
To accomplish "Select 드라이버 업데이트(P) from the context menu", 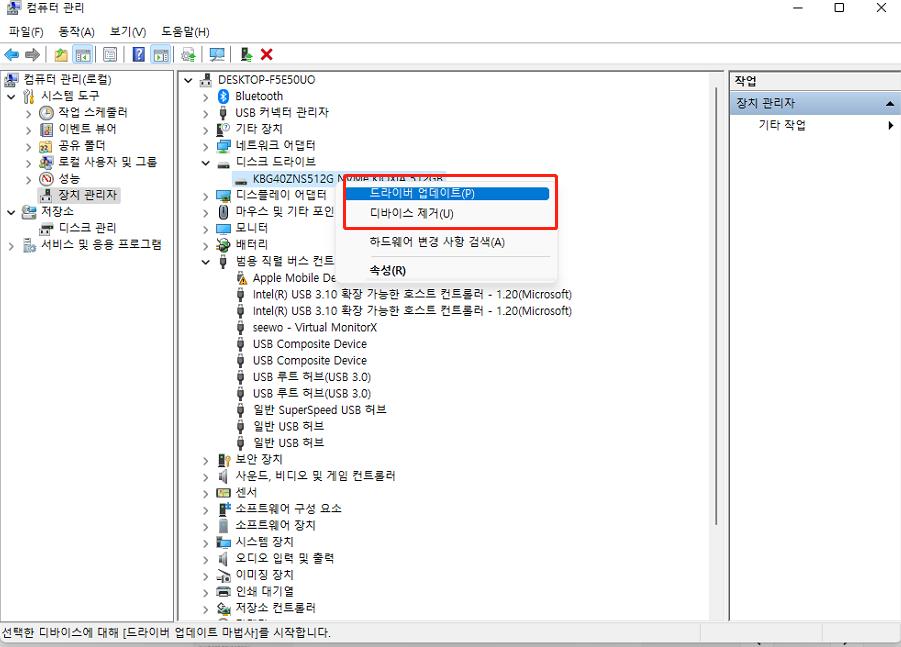I will tap(420, 190).
